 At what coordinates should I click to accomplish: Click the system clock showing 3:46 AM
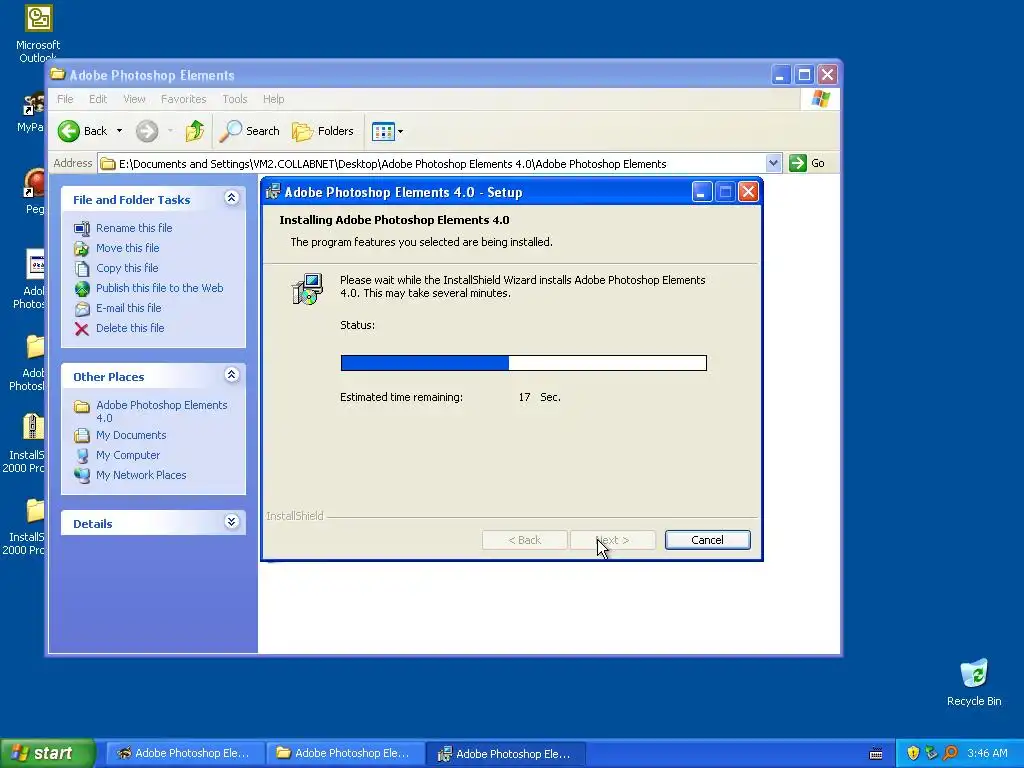point(987,753)
